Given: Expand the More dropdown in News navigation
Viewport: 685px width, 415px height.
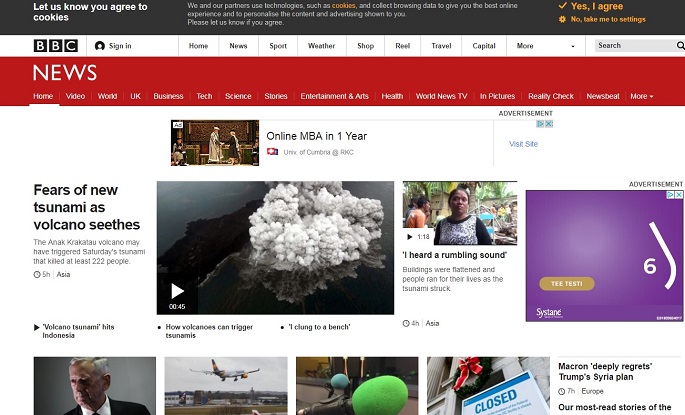Looking at the screenshot, I should [x=641, y=96].
